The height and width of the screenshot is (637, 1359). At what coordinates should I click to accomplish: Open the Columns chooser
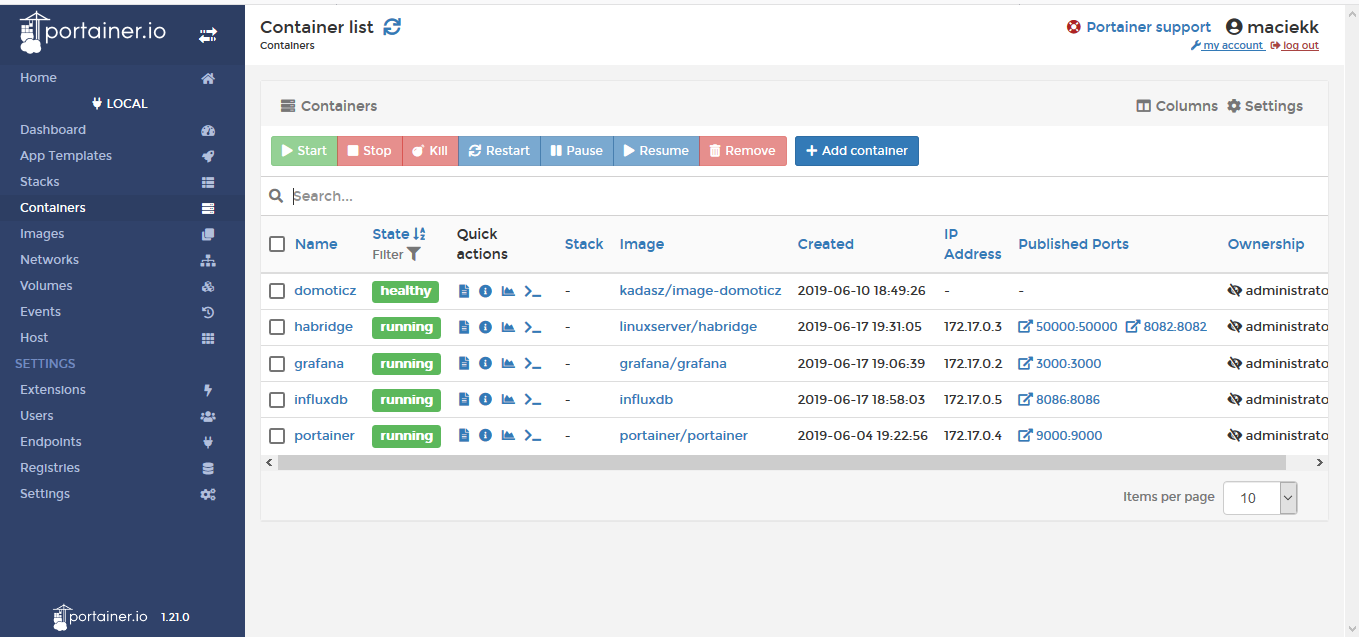[x=1177, y=106]
